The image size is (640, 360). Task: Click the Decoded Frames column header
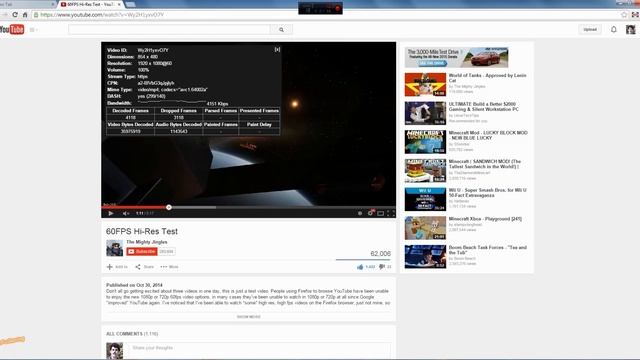(x=130, y=111)
